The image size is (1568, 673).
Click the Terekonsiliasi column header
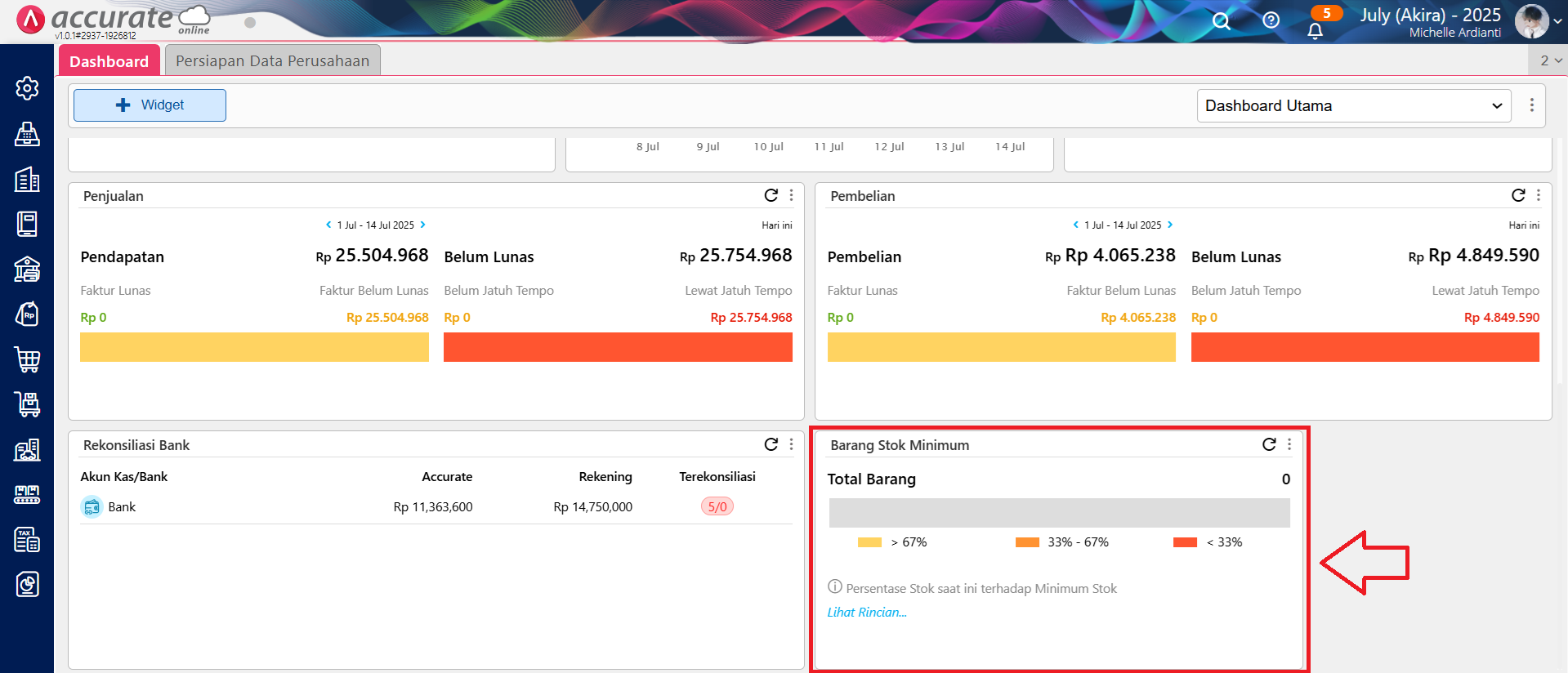click(x=717, y=476)
